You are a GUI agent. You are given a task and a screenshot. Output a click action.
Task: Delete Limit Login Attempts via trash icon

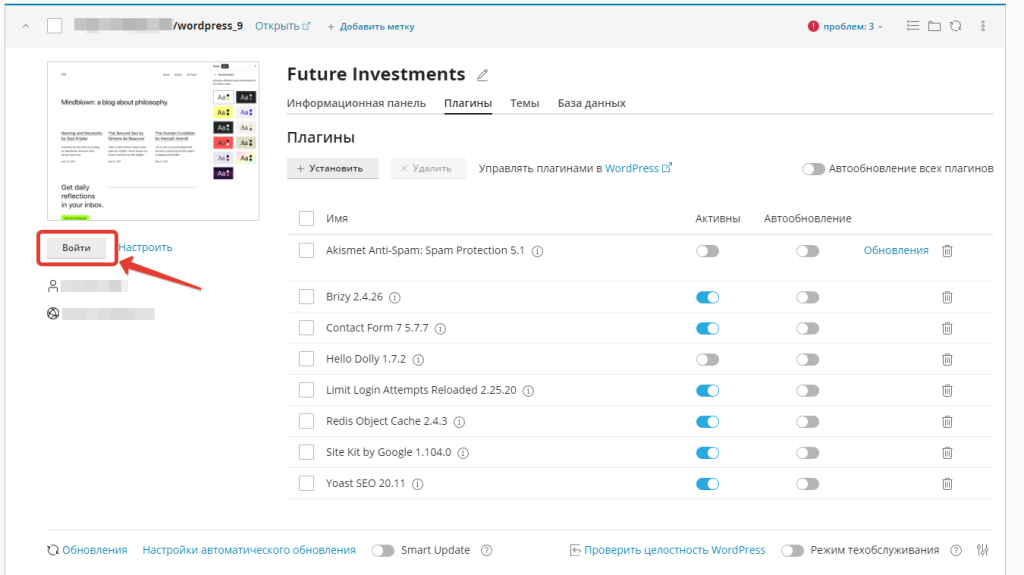948,391
